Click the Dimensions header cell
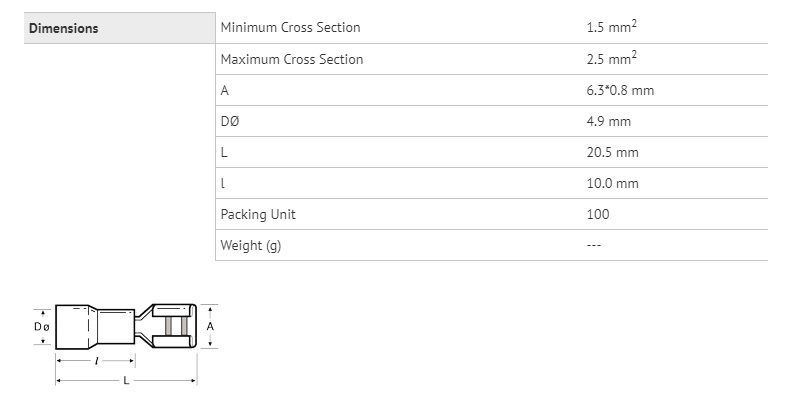 120,28
